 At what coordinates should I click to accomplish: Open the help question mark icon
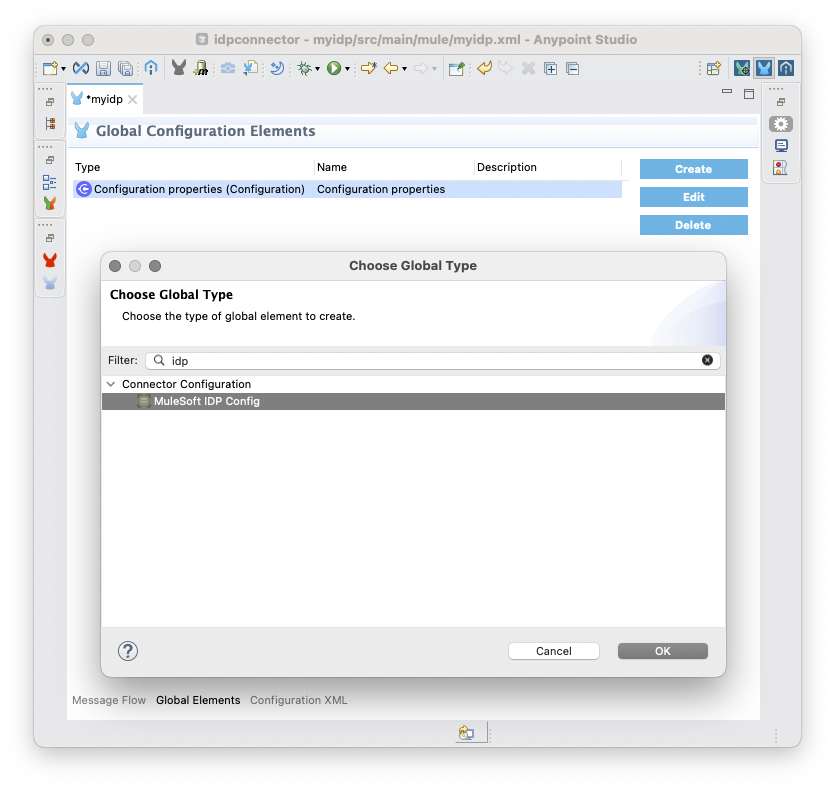click(128, 651)
